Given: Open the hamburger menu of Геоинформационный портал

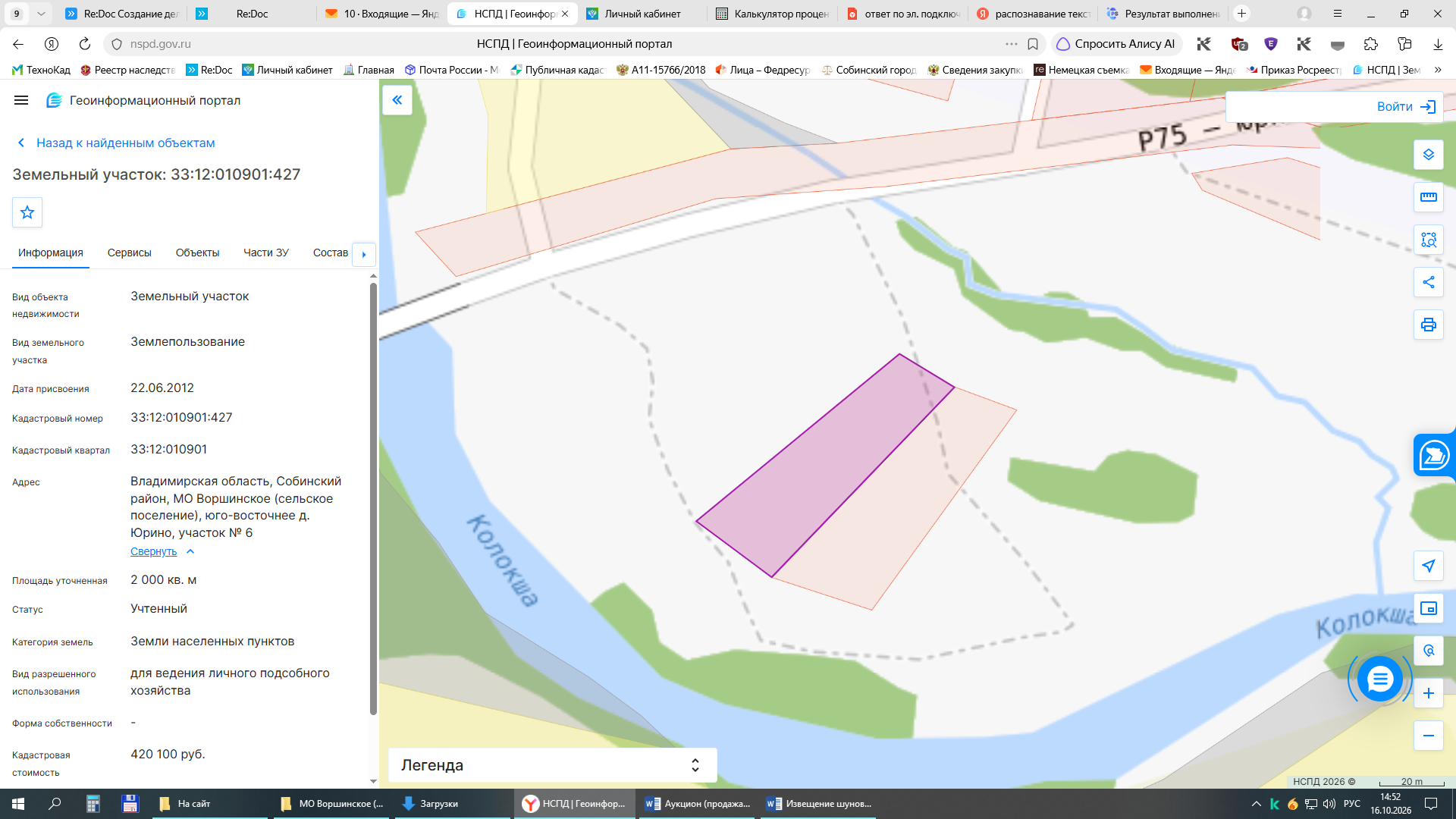Looking at the screenshot, I should point(21,100).
